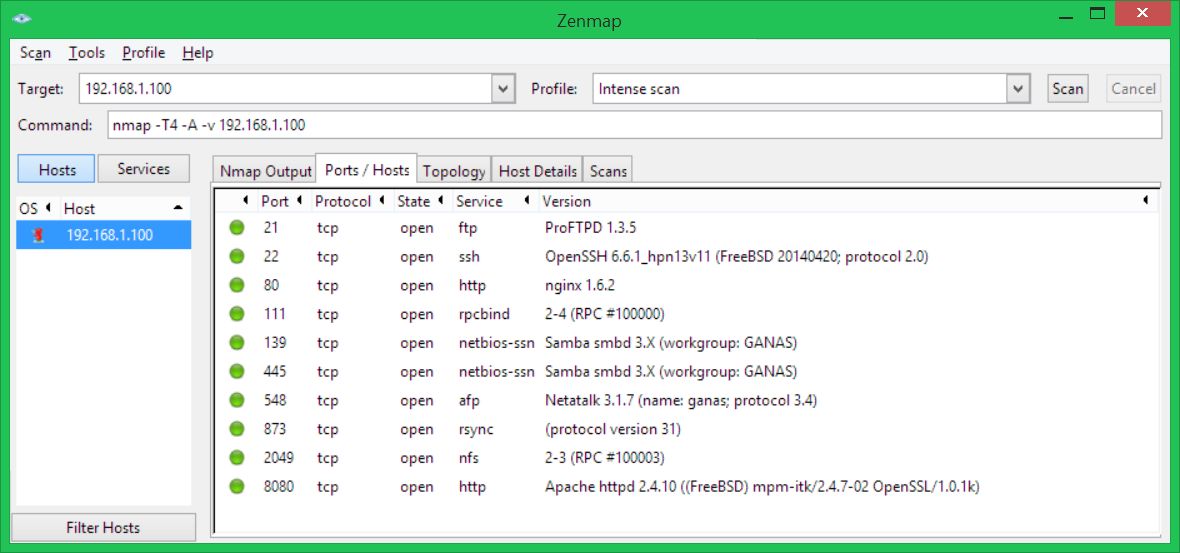Open the Scan menu

point(35,53)
